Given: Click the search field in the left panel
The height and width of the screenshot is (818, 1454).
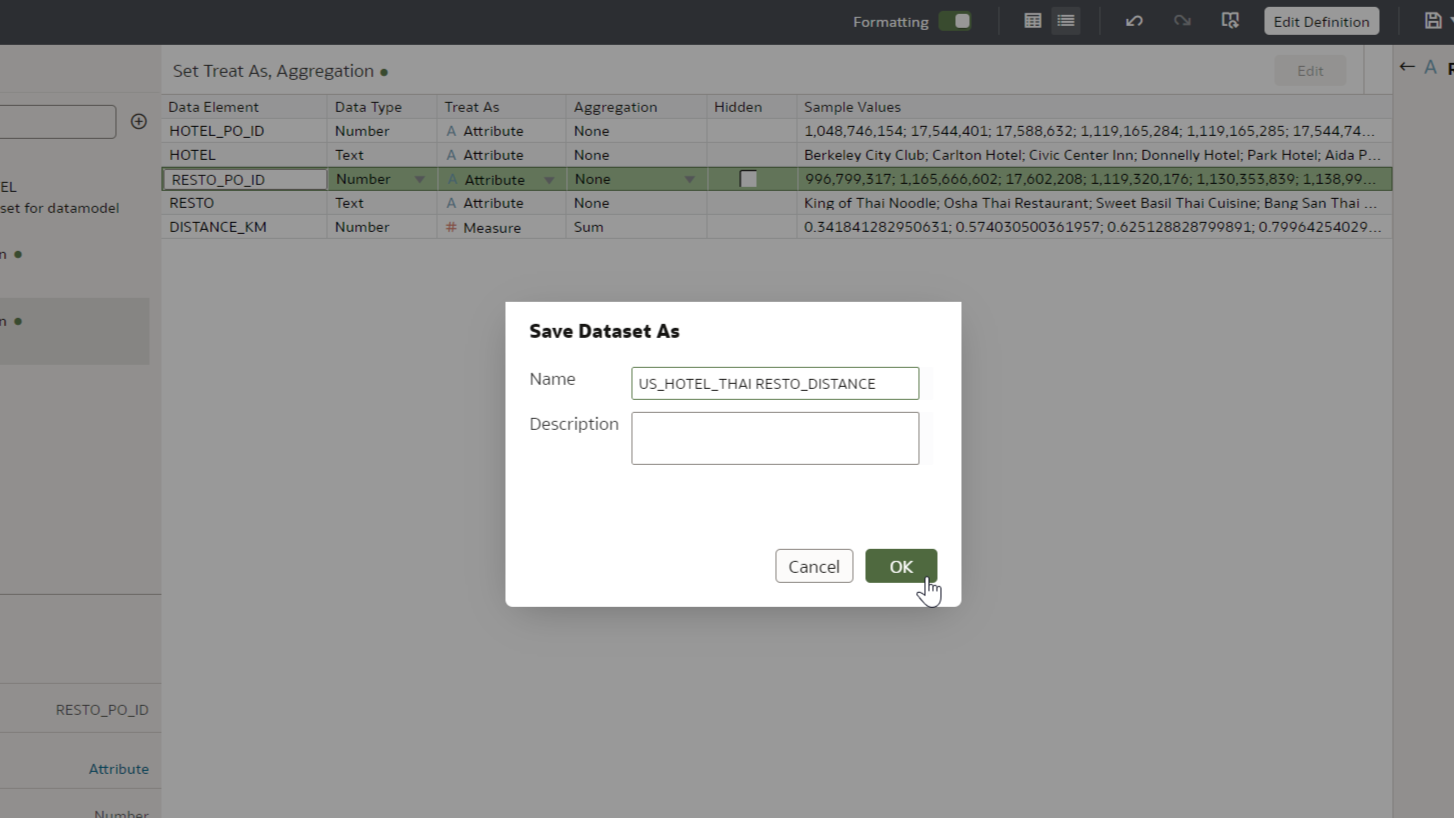Looking at the screenshot, I should [57, 122].
